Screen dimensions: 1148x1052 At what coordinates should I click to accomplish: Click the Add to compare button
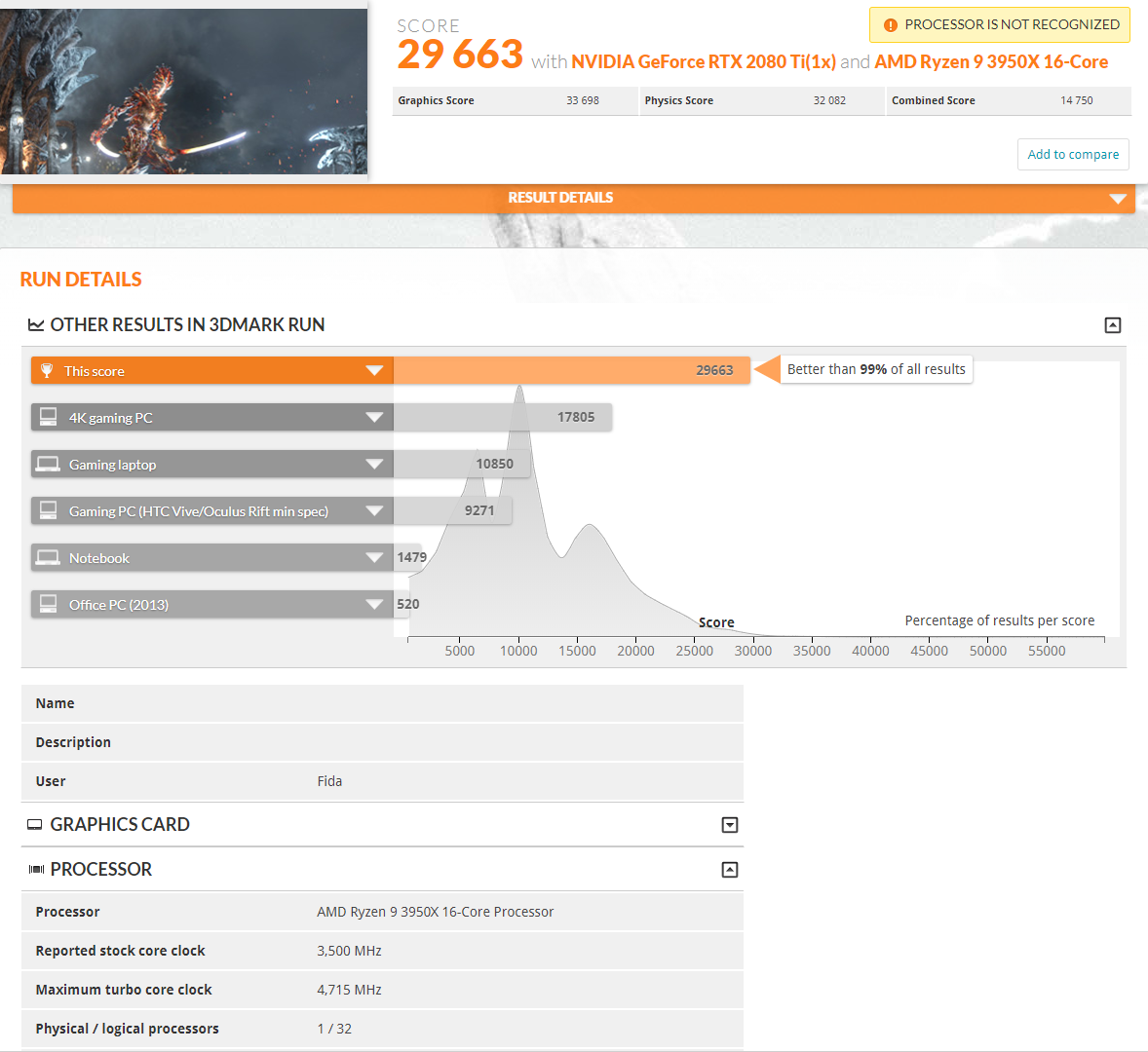[x=1073, y=154]
